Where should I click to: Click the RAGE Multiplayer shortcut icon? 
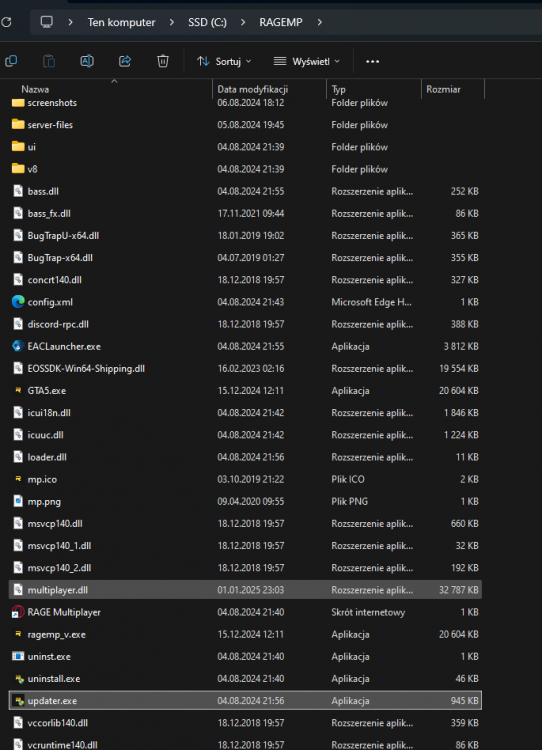click(18, 612)
